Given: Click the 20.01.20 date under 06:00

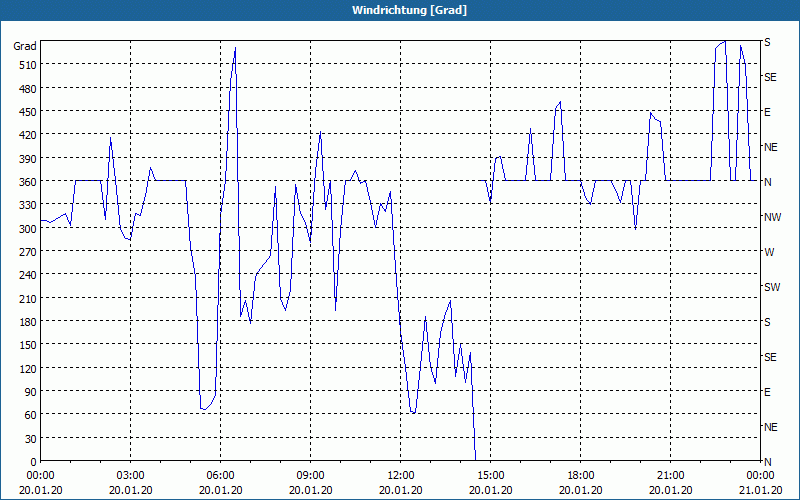Looking at the screenshot, I should 220,490.
